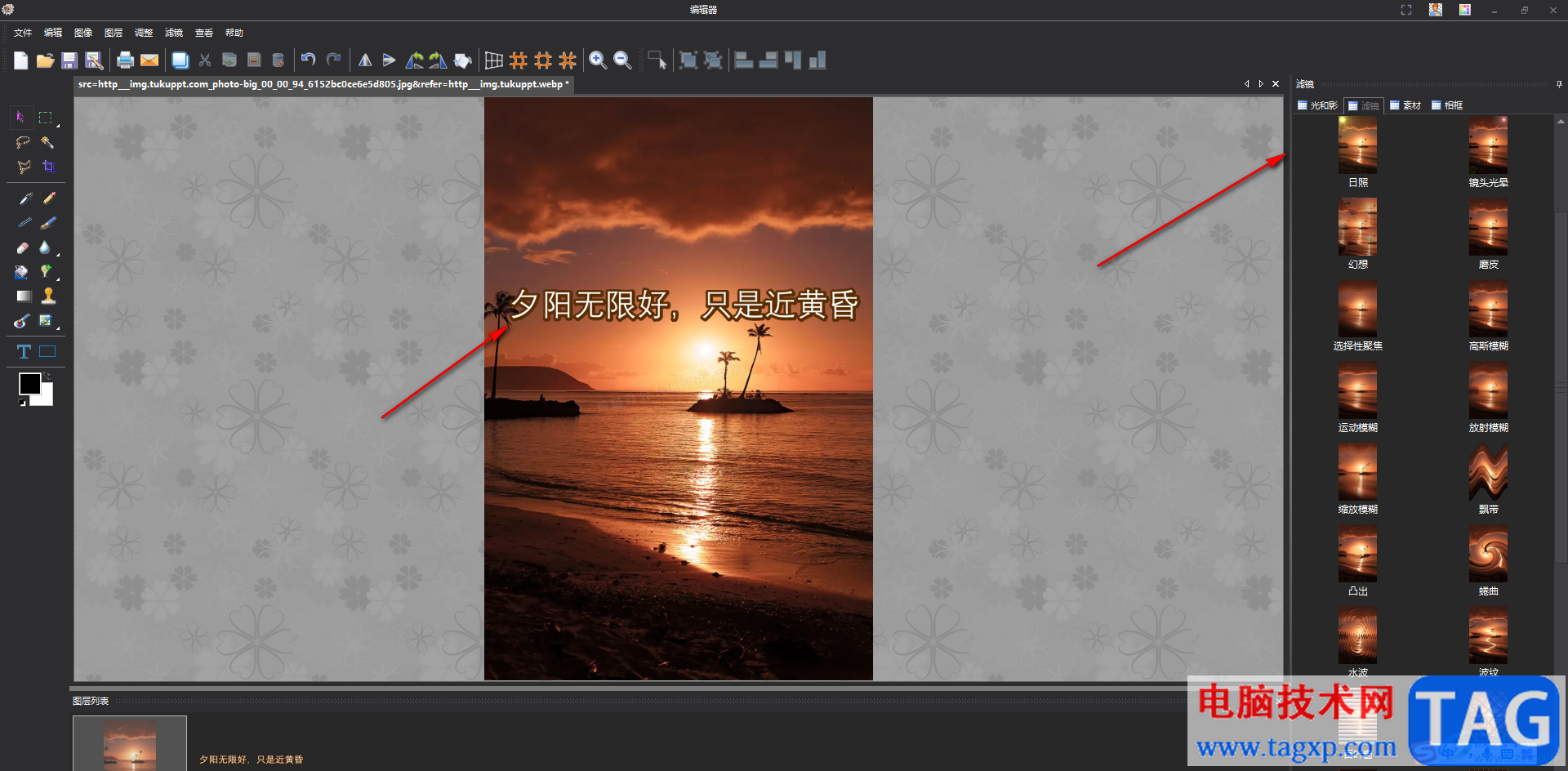Select the polygonal lasso tool
This screenshot has height=771, width=1568.
click(23, 167)
